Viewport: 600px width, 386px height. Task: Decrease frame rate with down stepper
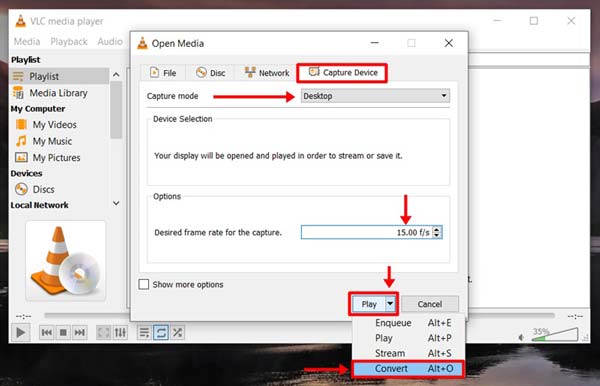(437, 235)
